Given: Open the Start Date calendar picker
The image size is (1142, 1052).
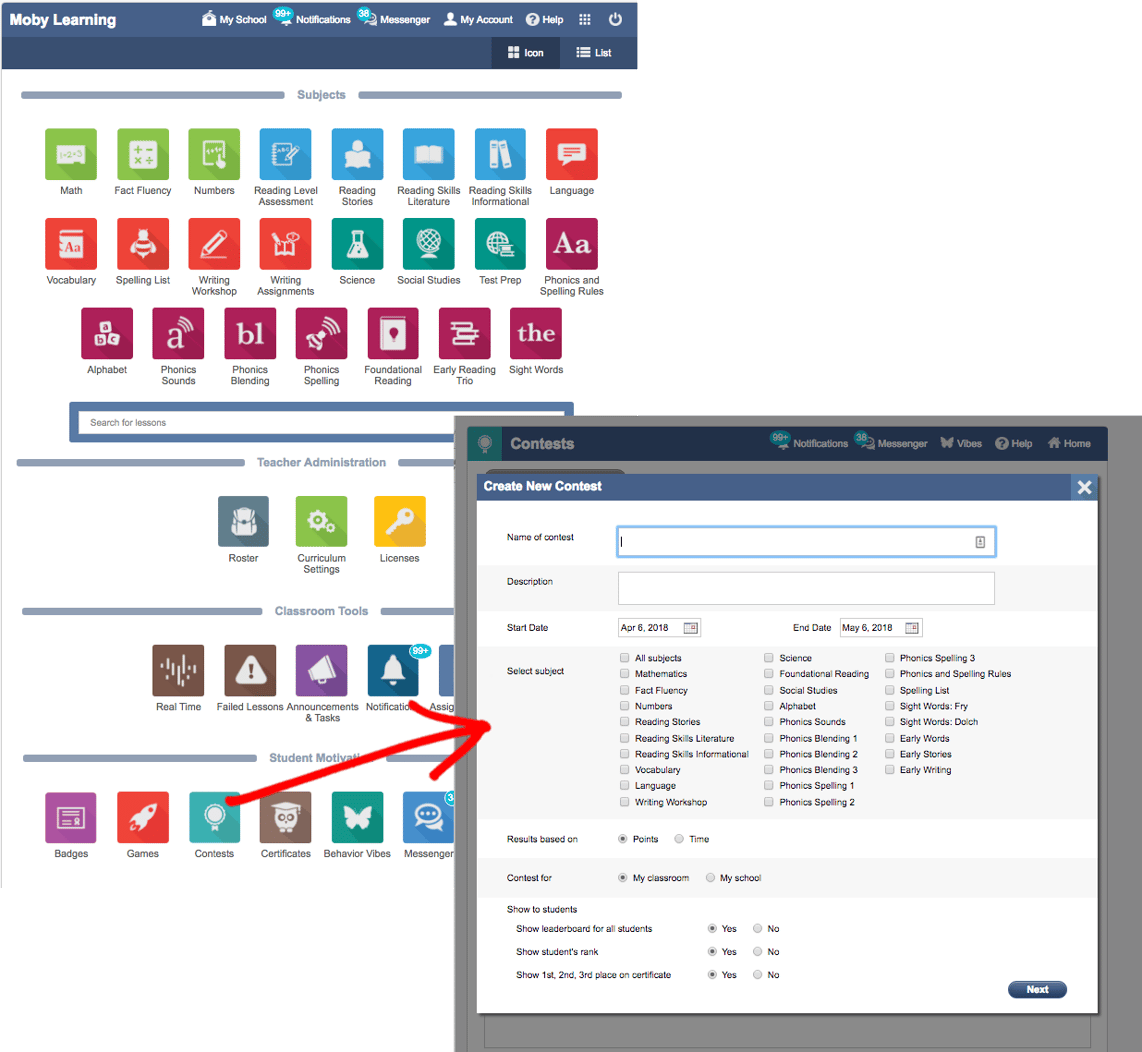Looking at the screenshot, I should (x=690, y=628).
